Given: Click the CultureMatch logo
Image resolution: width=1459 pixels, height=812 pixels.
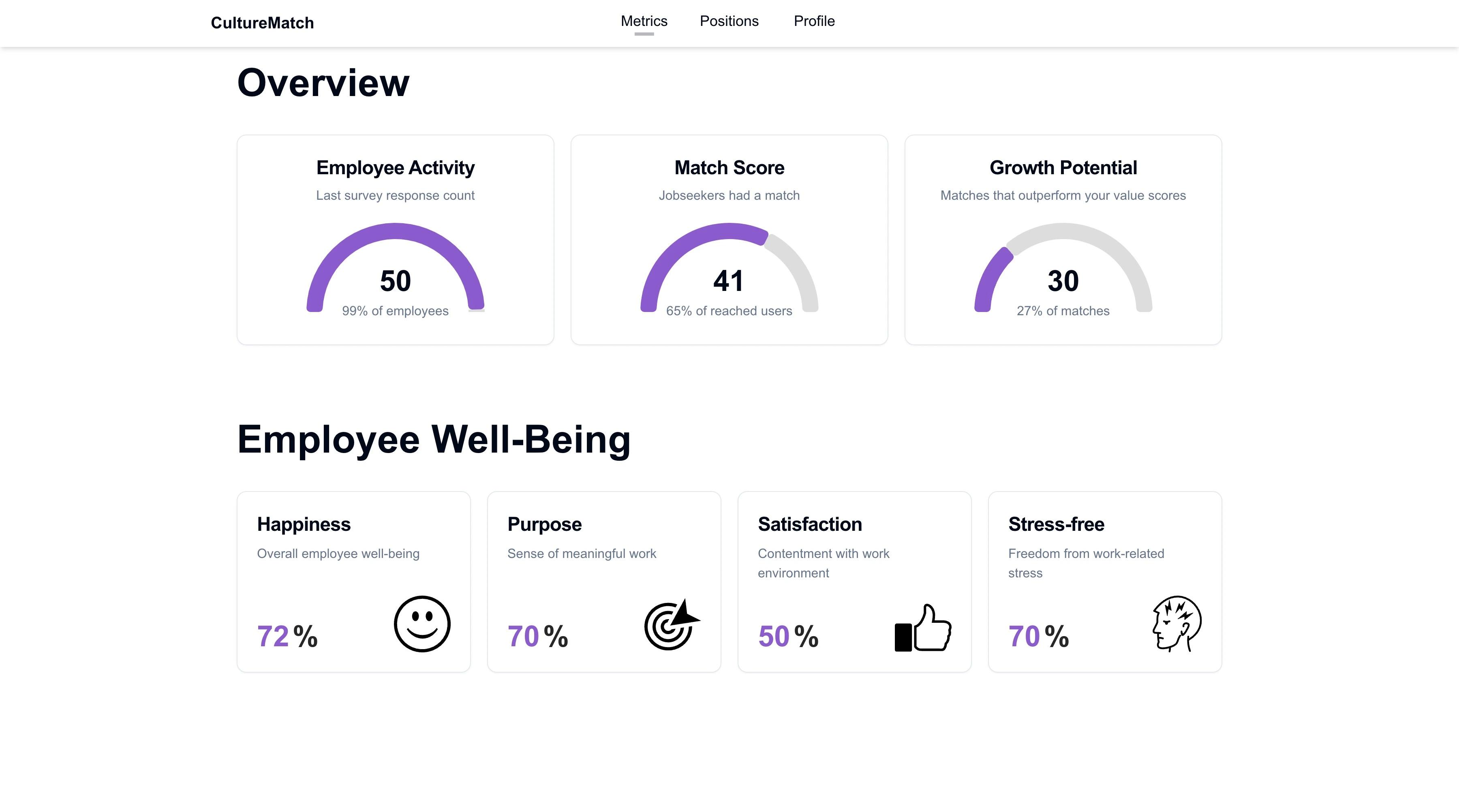Looking at the screenshot, I should point(262,23).
